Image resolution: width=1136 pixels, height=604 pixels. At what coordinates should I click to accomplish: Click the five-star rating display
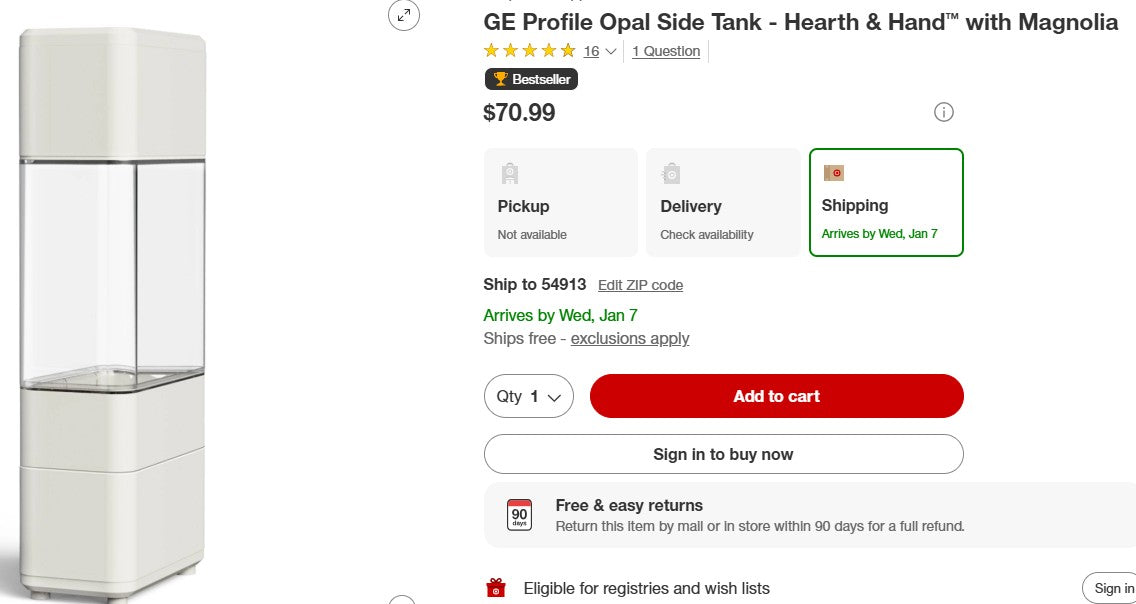[x=530, y=50]
